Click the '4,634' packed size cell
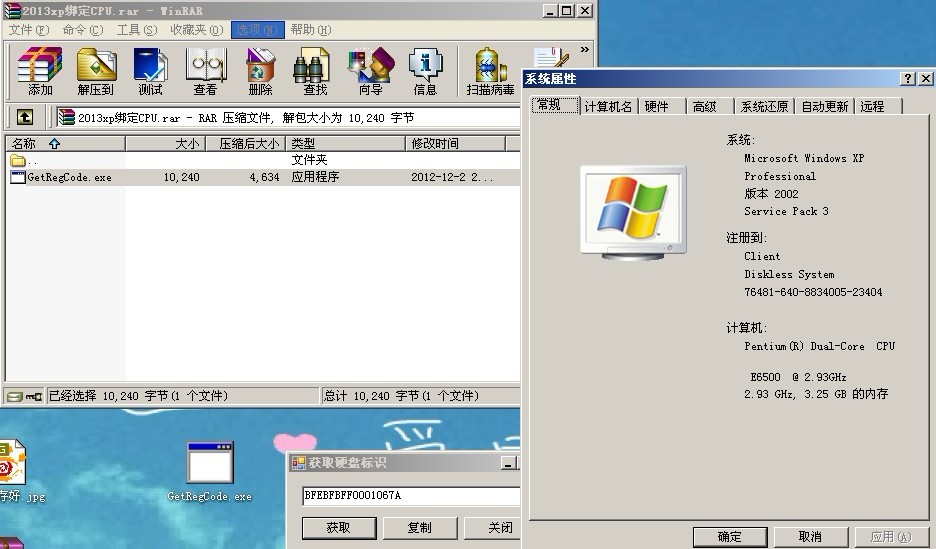Screen dimensions: 936x549 [264, 177]
